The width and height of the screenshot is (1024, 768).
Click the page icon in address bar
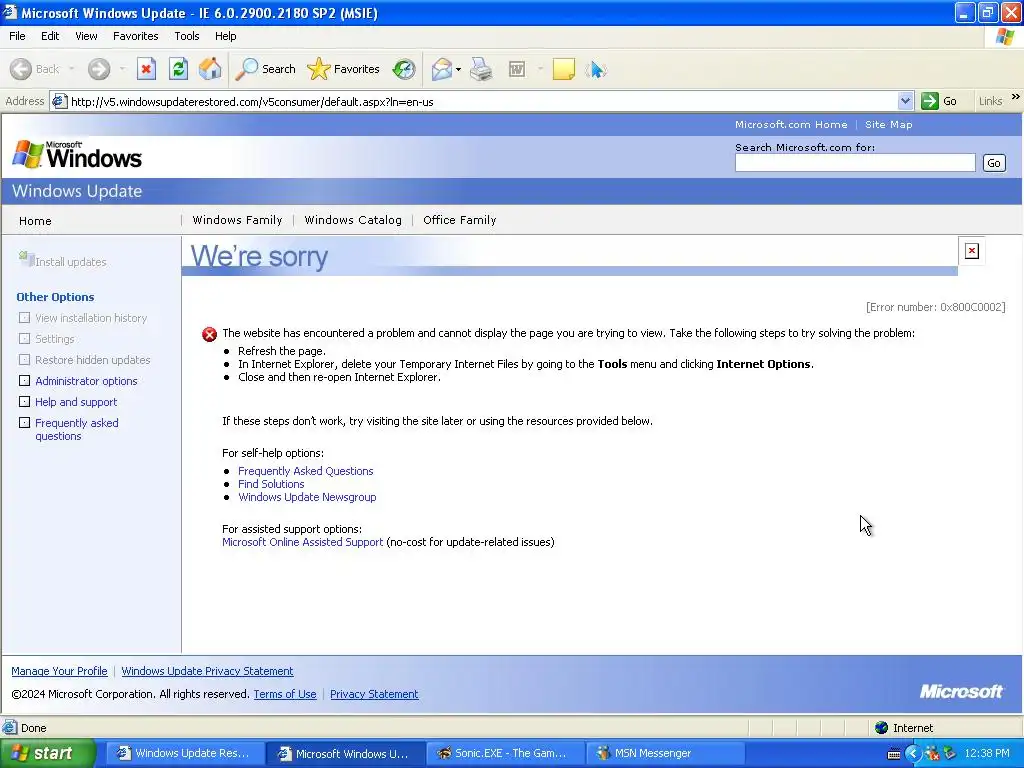(59, 101)
